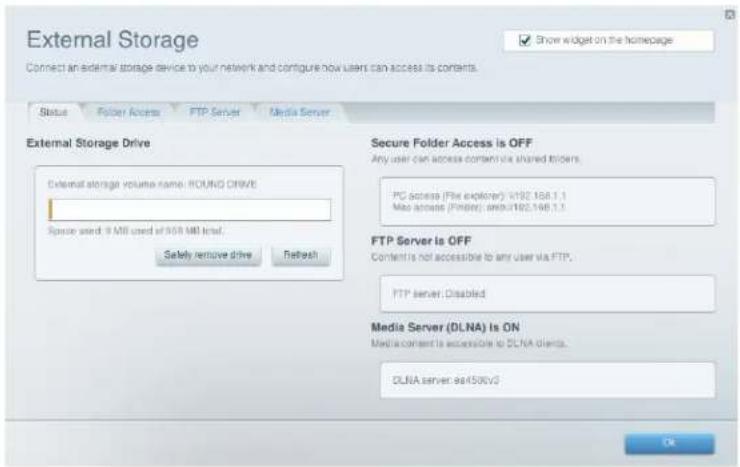Screen dimensions: 740x467
Task: Click the description line starting with Connect an external storage
Action: pos(251,67)
